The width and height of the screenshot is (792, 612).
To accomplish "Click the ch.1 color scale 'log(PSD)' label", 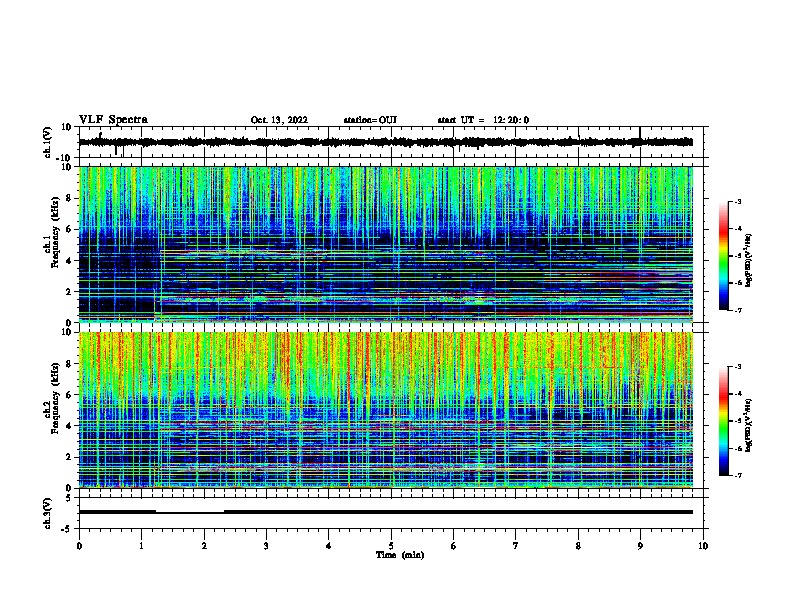I will click(749, 260).
